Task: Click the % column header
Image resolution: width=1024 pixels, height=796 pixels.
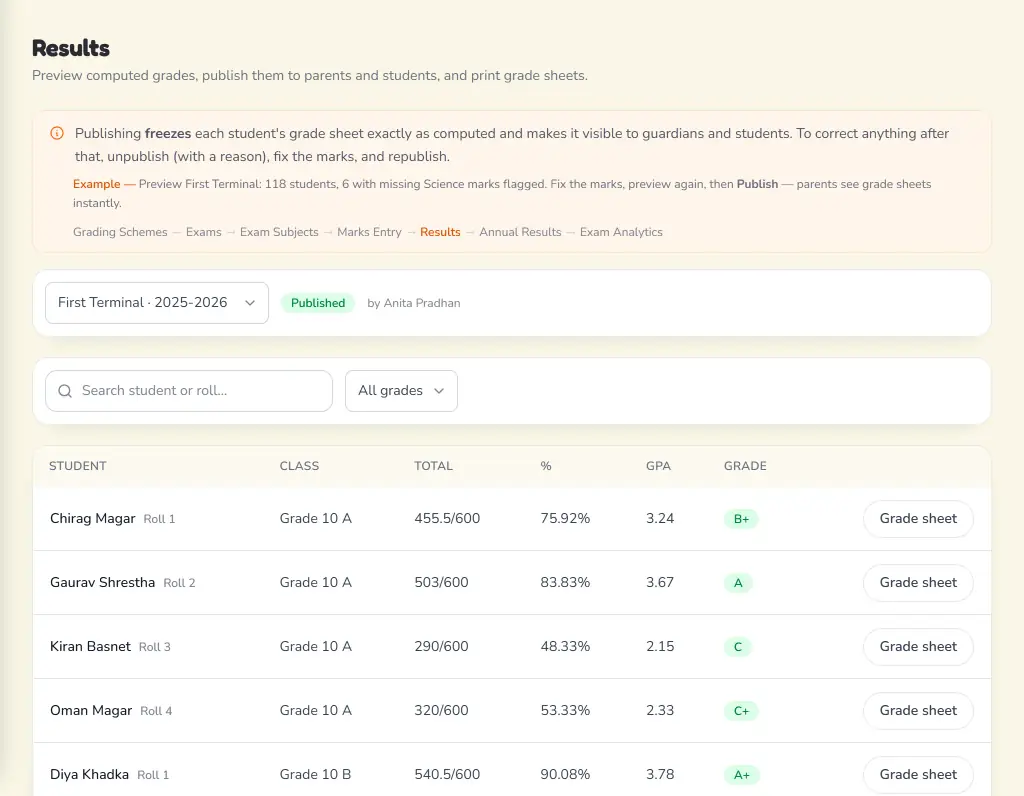Action: pyautogui.click(x=546, y=466)
